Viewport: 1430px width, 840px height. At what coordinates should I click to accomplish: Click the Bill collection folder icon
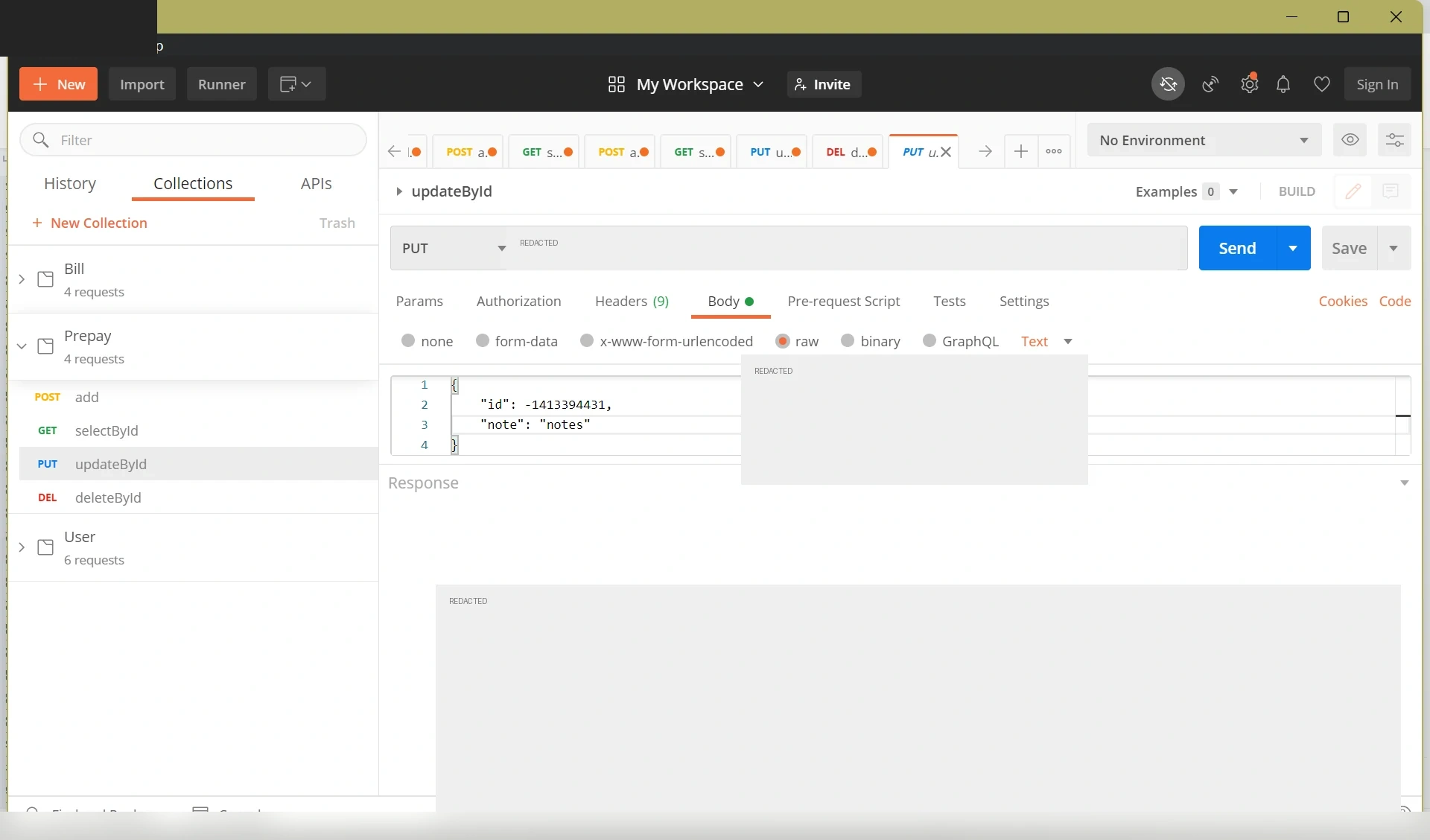click(x=45, y=279)
